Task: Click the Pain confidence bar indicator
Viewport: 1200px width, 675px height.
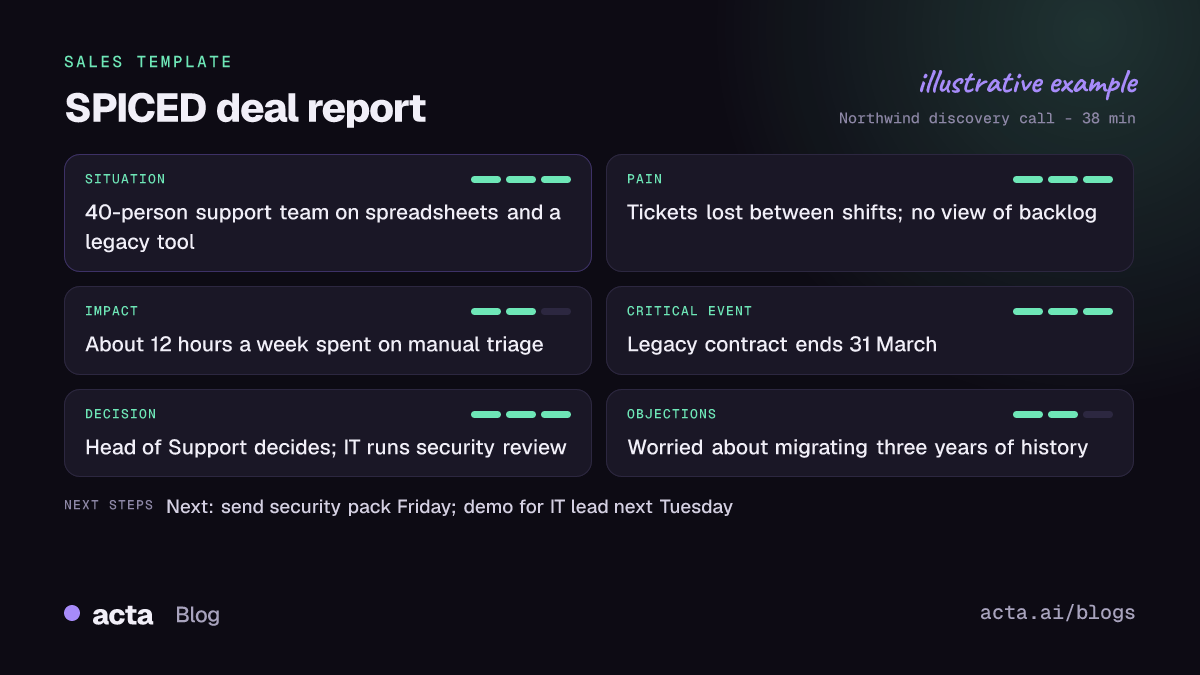Action: click(x=1063, y=180)
